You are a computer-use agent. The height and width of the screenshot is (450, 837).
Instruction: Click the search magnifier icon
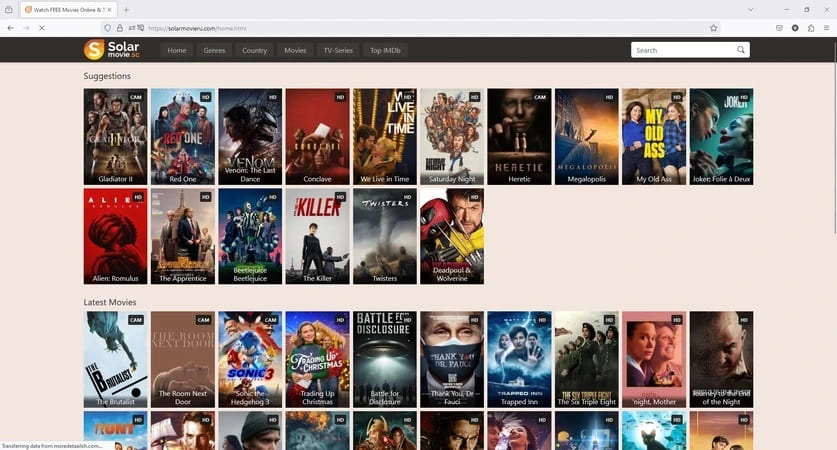[741, 50]
